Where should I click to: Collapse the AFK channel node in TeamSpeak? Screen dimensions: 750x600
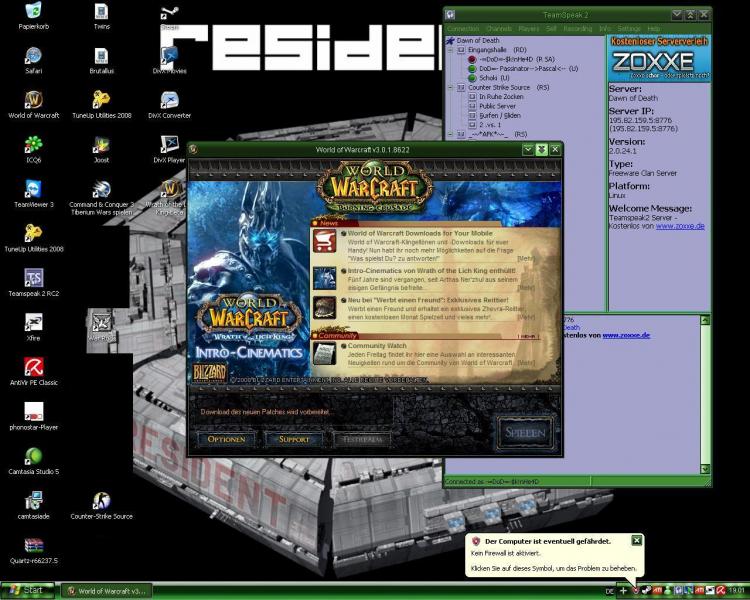coord(450,134)
